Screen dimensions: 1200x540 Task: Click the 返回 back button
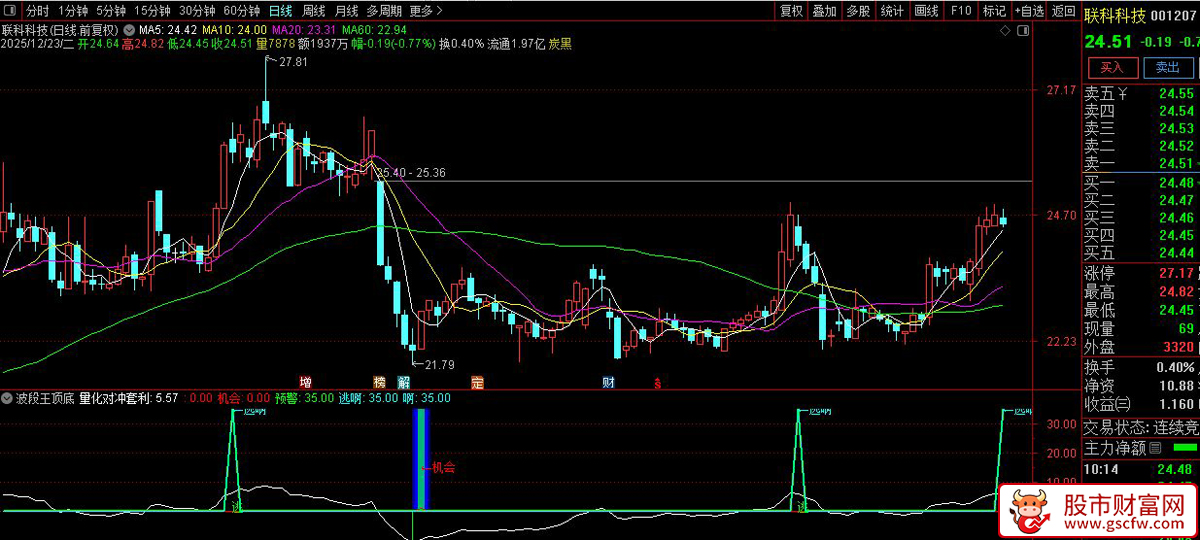click(1063, 11)
